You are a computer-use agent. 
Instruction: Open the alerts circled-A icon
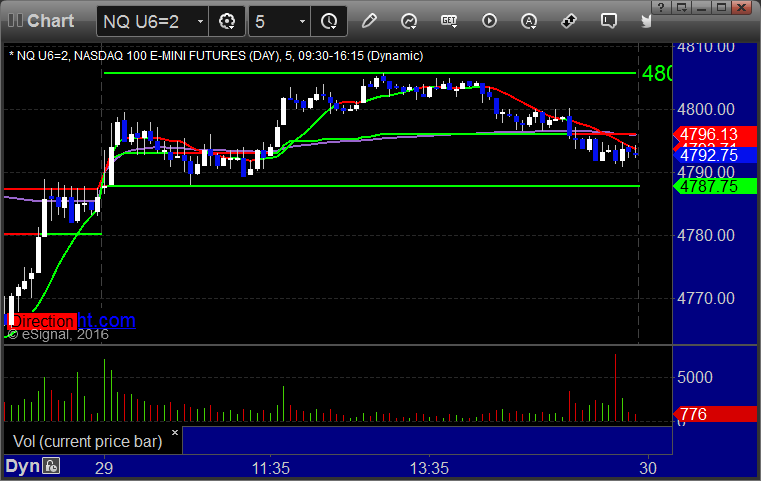pos(529,21)
